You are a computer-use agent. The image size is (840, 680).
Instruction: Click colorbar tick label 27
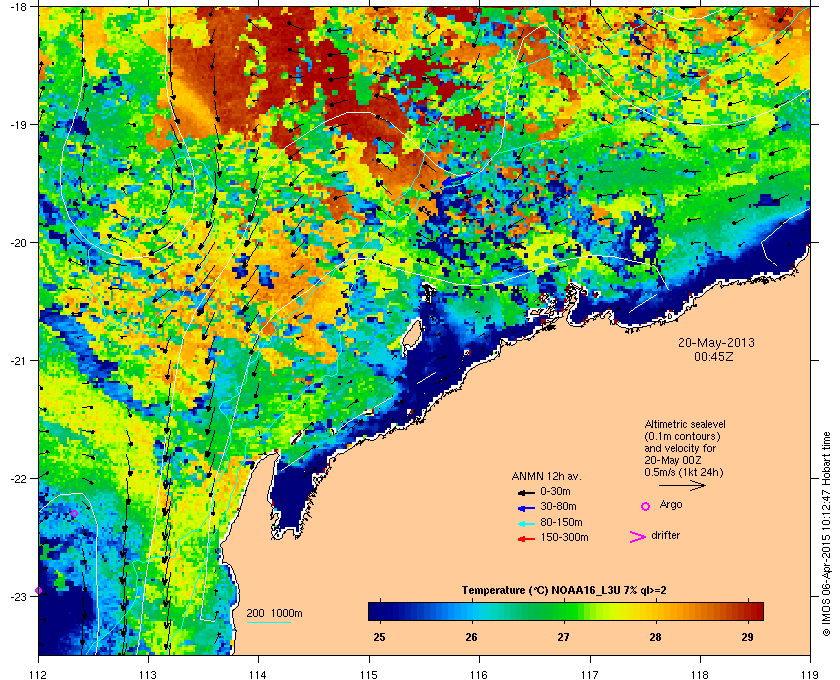(564, 637)
